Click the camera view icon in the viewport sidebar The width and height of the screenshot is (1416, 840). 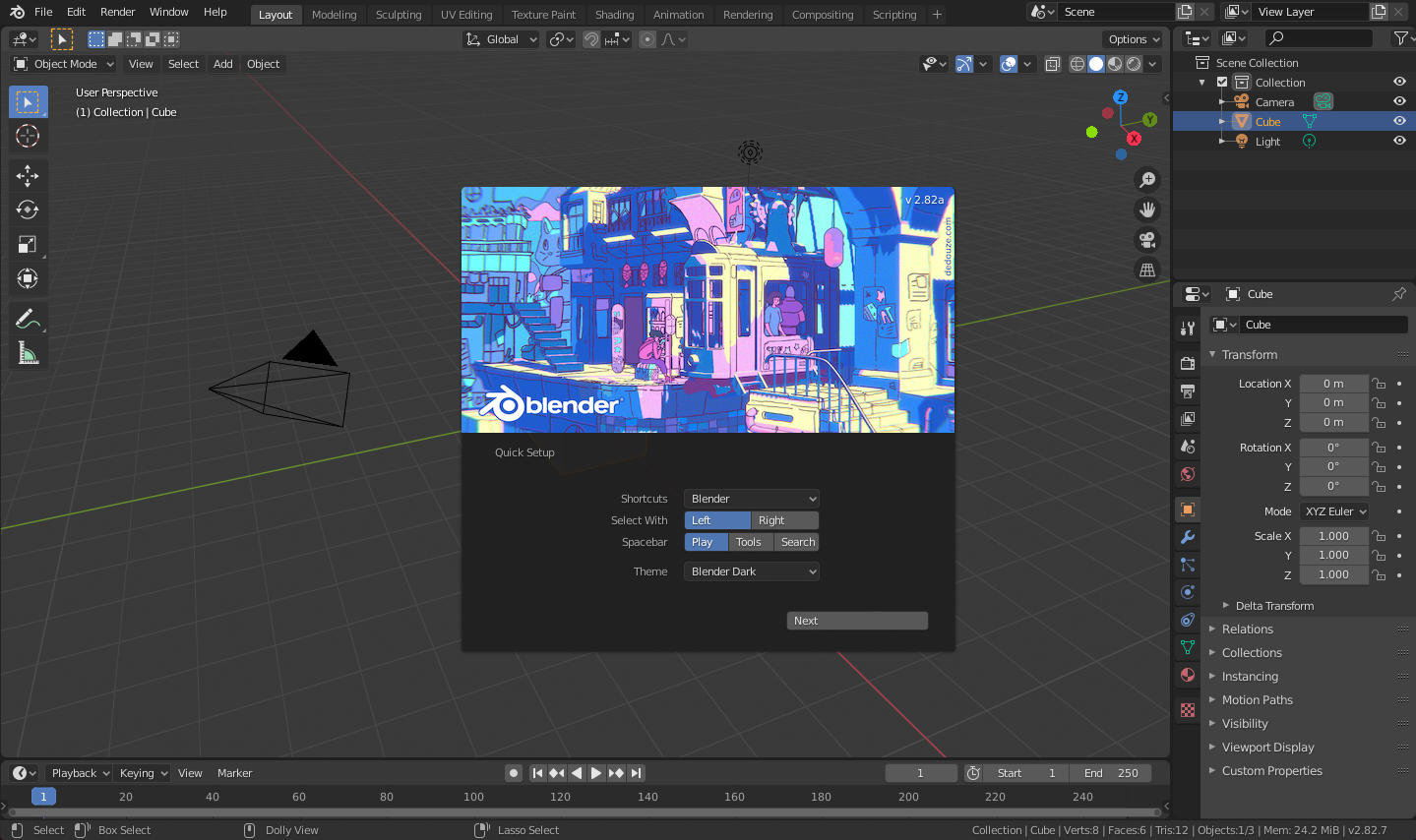[x=1146, y=239]
